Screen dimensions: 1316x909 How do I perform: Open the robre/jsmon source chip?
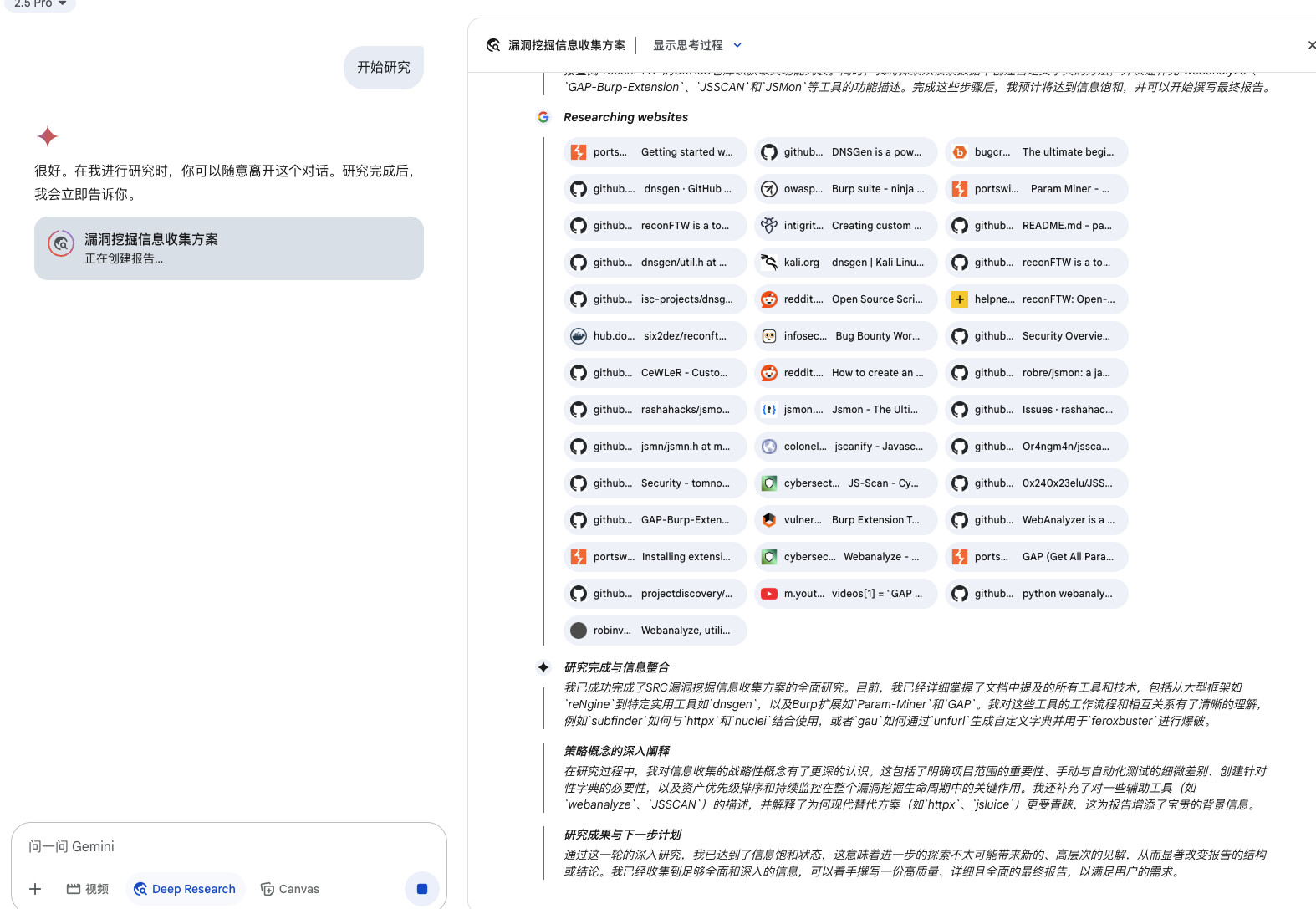(1036, 373)
